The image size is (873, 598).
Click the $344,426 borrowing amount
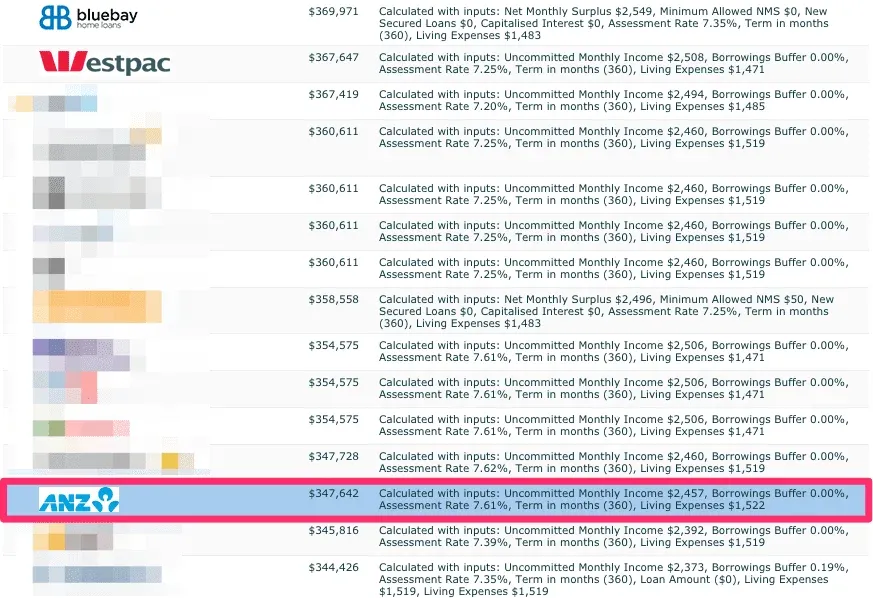pyautogui.click(x=333, y=567)
